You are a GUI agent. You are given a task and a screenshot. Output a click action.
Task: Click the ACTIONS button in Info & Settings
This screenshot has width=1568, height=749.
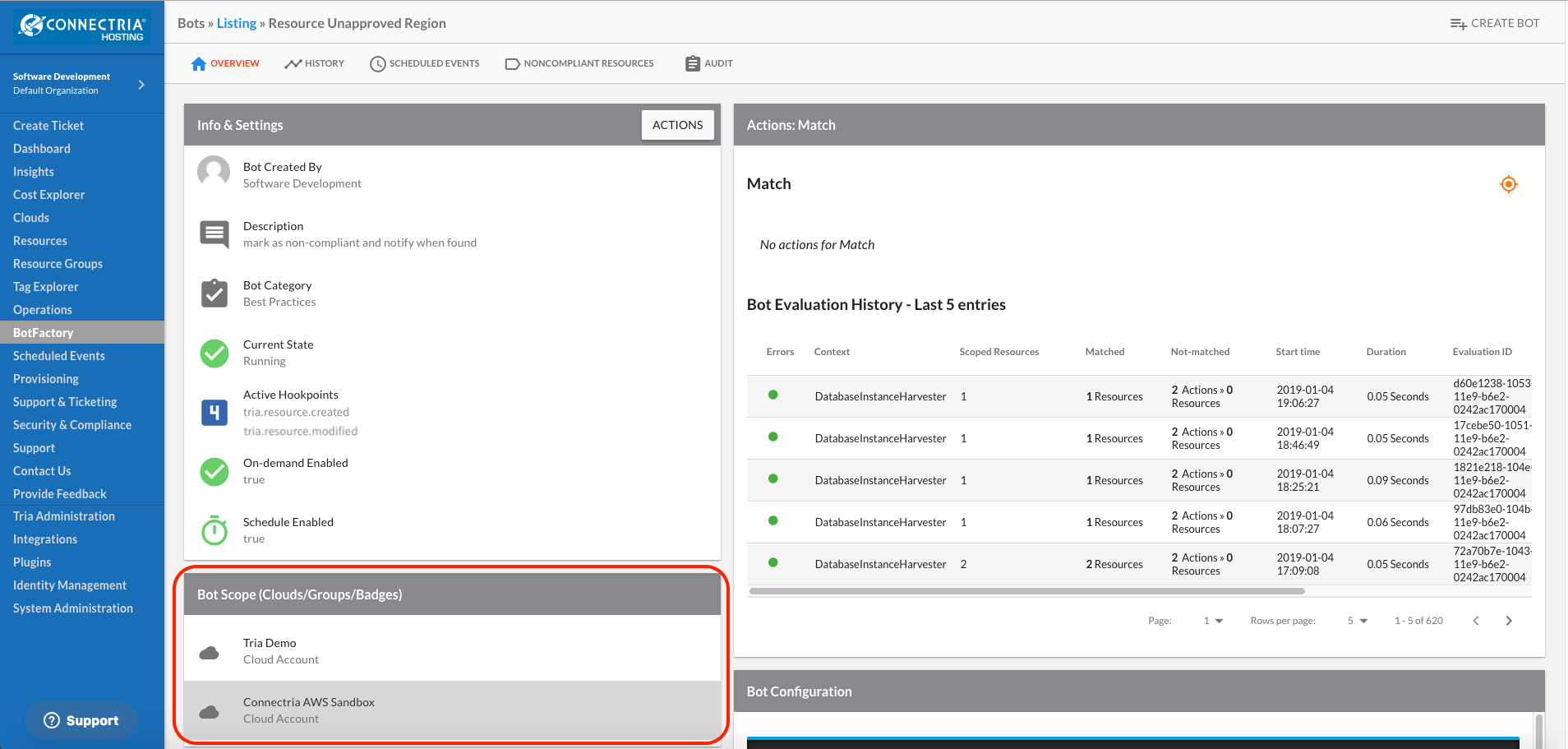point(677,125)
